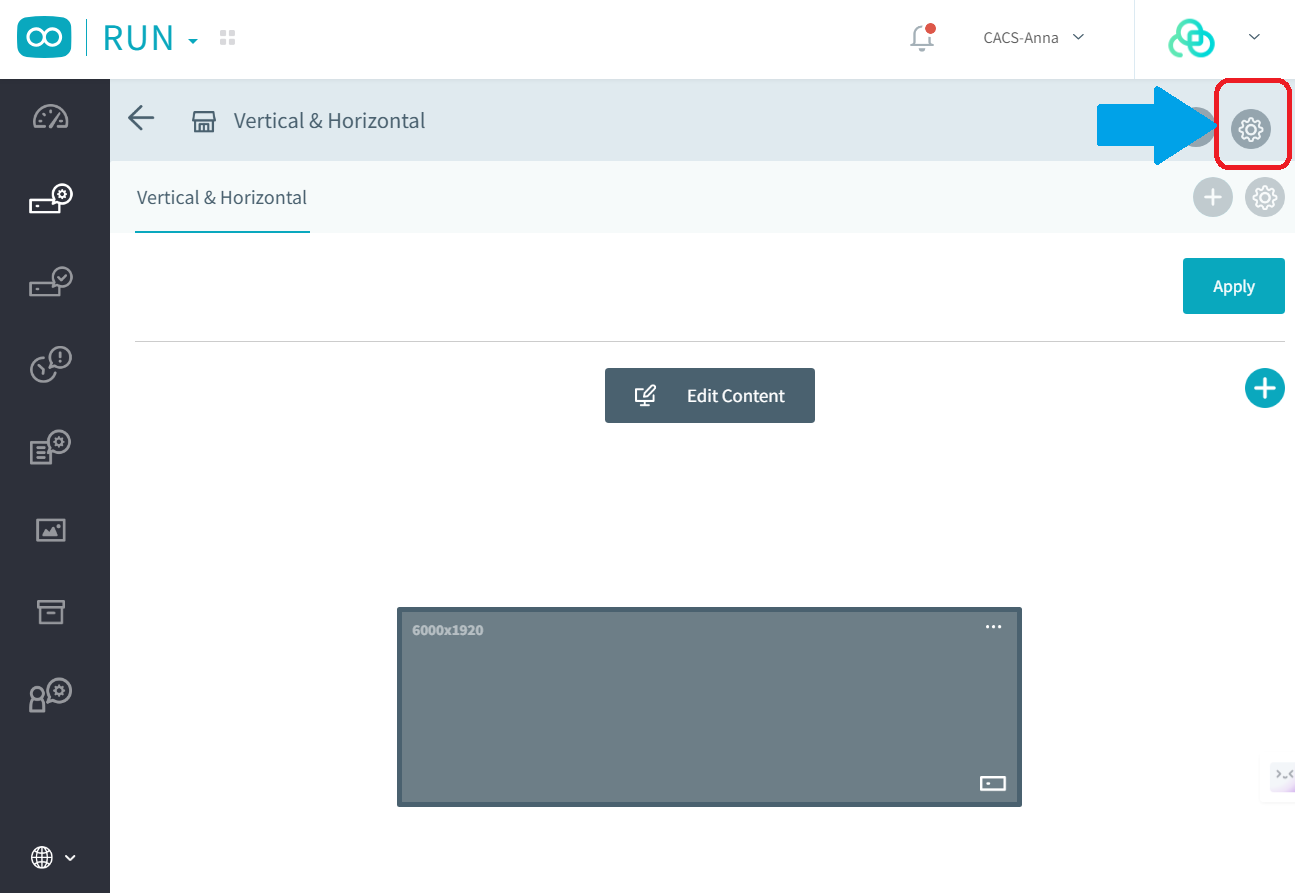This screenshot has height=893, width=1295.
Task: Open the archive box icon in sidebar
Action: click(50, 612)
